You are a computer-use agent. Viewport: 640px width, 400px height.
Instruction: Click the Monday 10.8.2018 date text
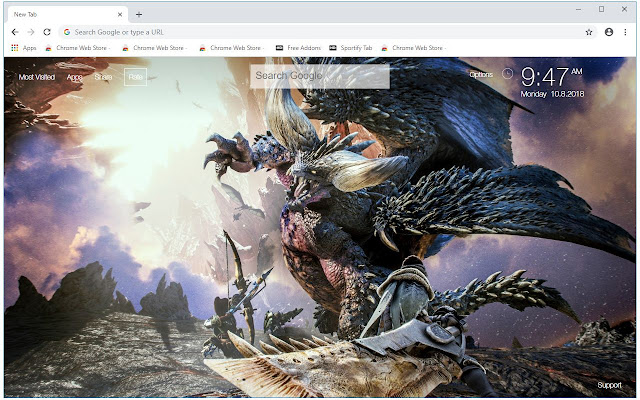pos(552,94)
